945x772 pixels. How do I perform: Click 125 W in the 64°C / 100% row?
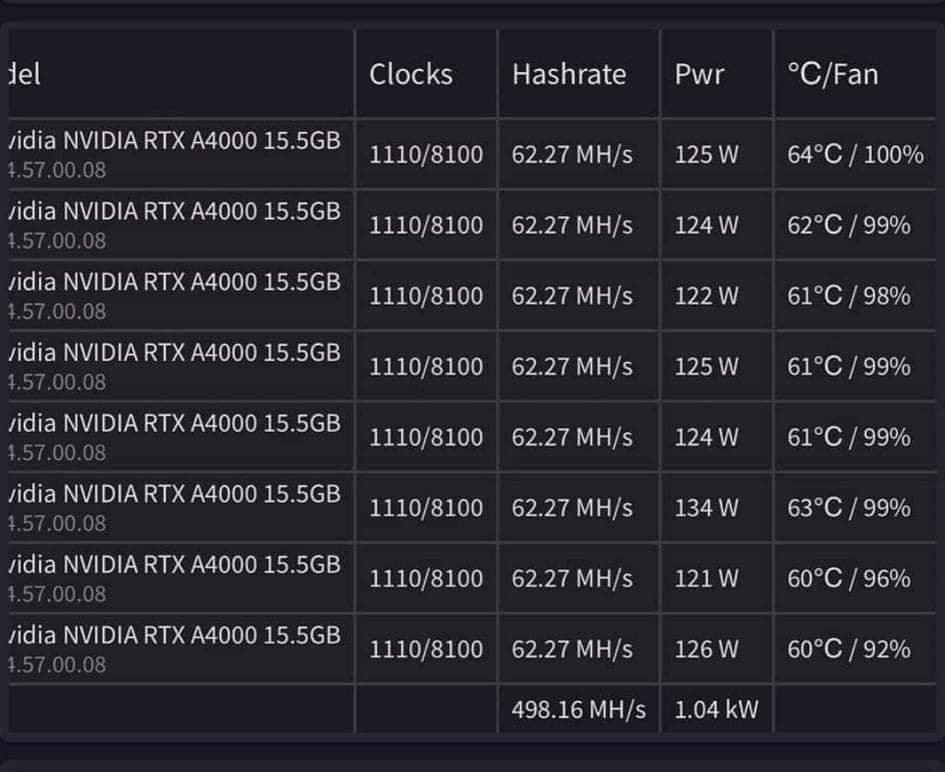tap(706, 155)
